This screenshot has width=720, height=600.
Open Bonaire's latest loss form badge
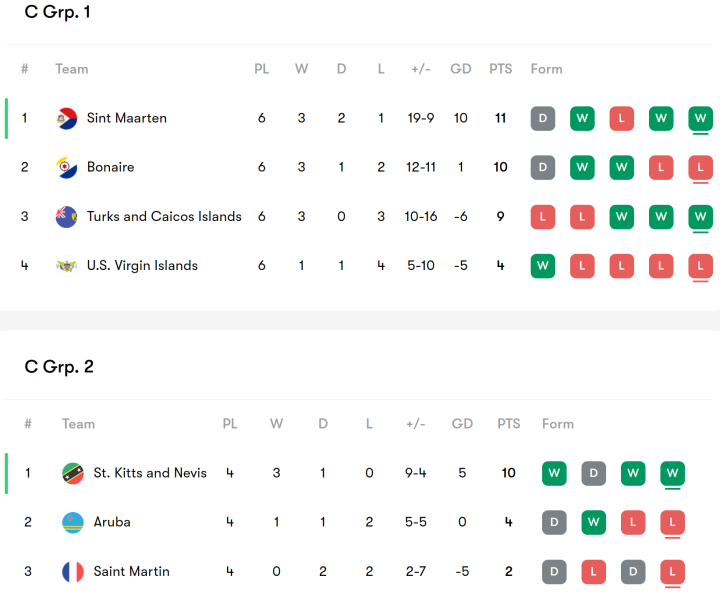pos(701,167)
